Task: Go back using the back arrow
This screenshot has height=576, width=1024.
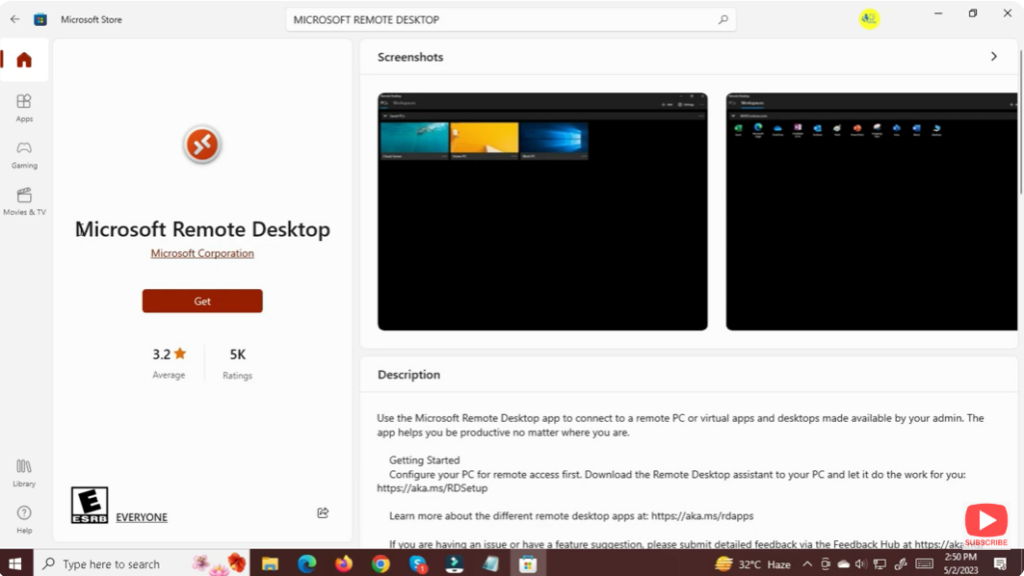Action: (15, 19)
